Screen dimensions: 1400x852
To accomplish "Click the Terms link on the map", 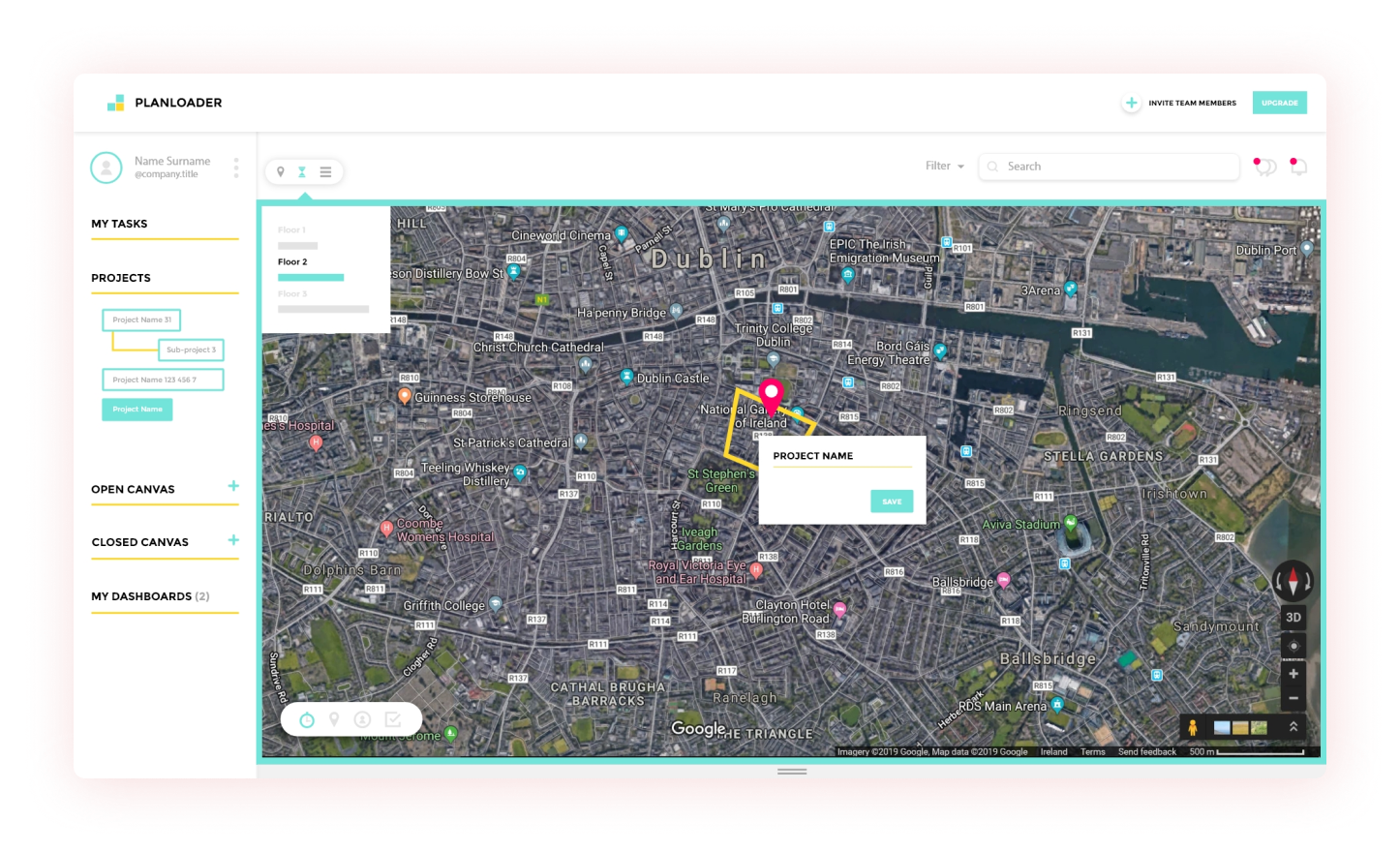I will pyautogui.click(x=1093, y=752).
